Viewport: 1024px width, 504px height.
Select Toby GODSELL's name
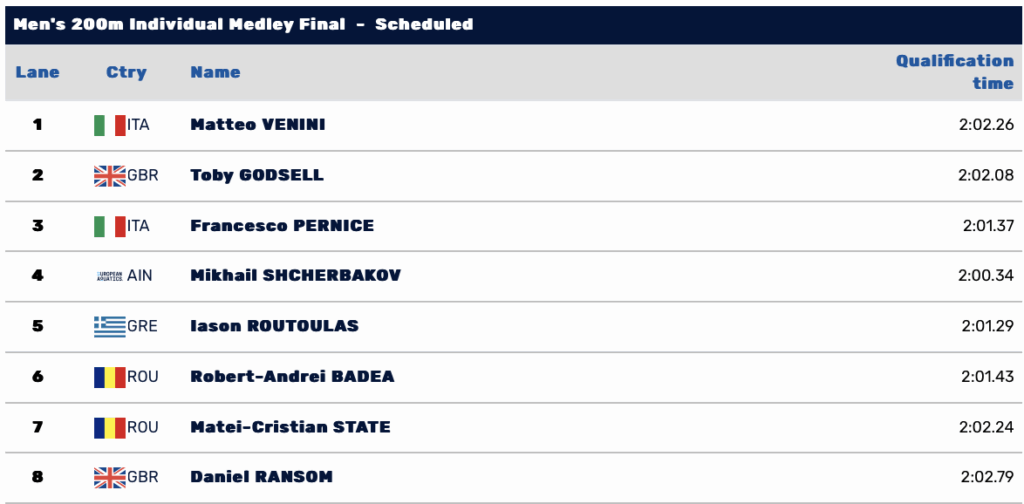(x=256, y=175)
